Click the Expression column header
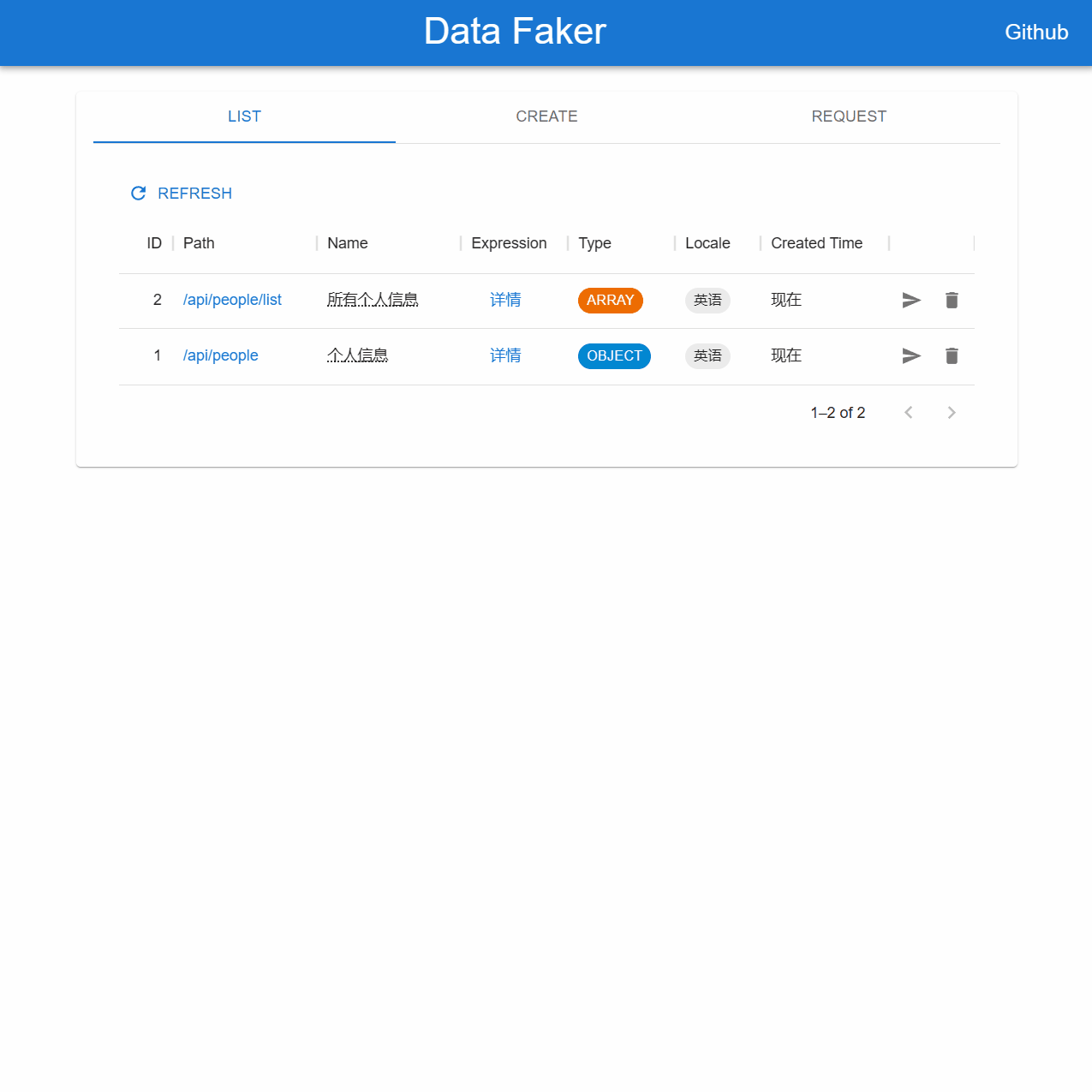Viewport: 1092px width, 1092px height. (x=509, y=243)
